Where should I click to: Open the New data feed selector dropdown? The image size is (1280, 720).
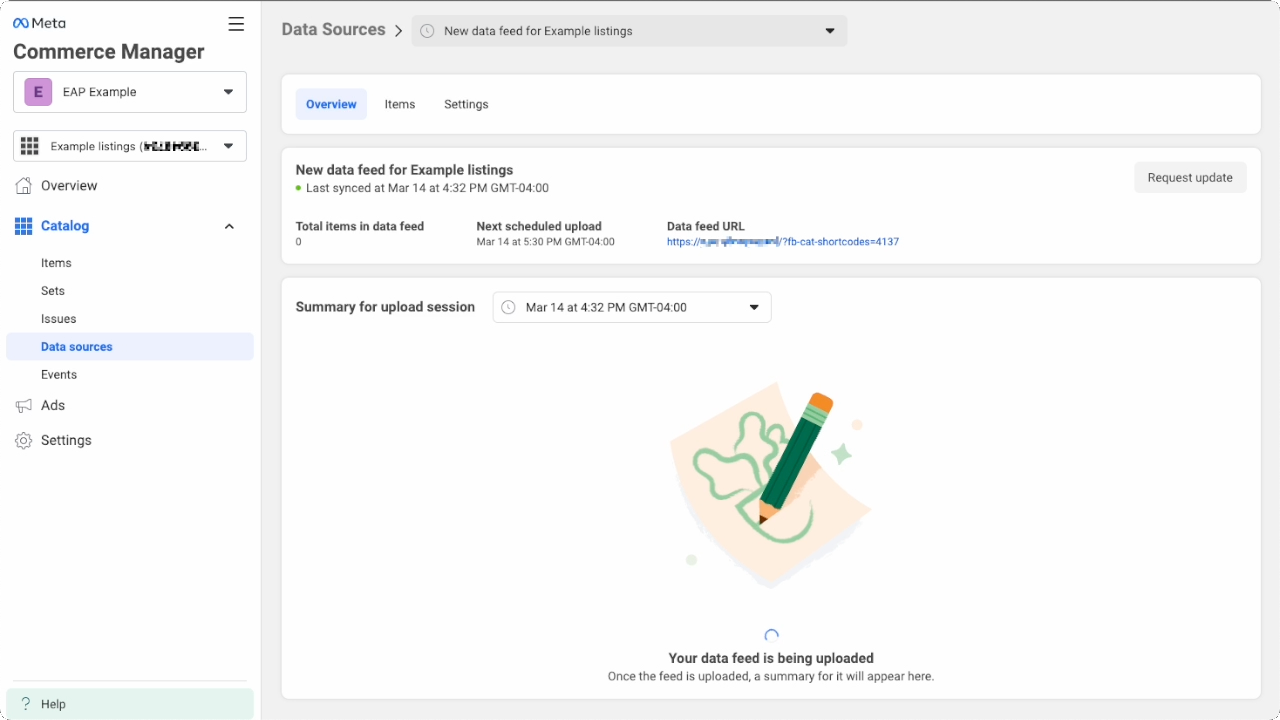pos(629,31)
